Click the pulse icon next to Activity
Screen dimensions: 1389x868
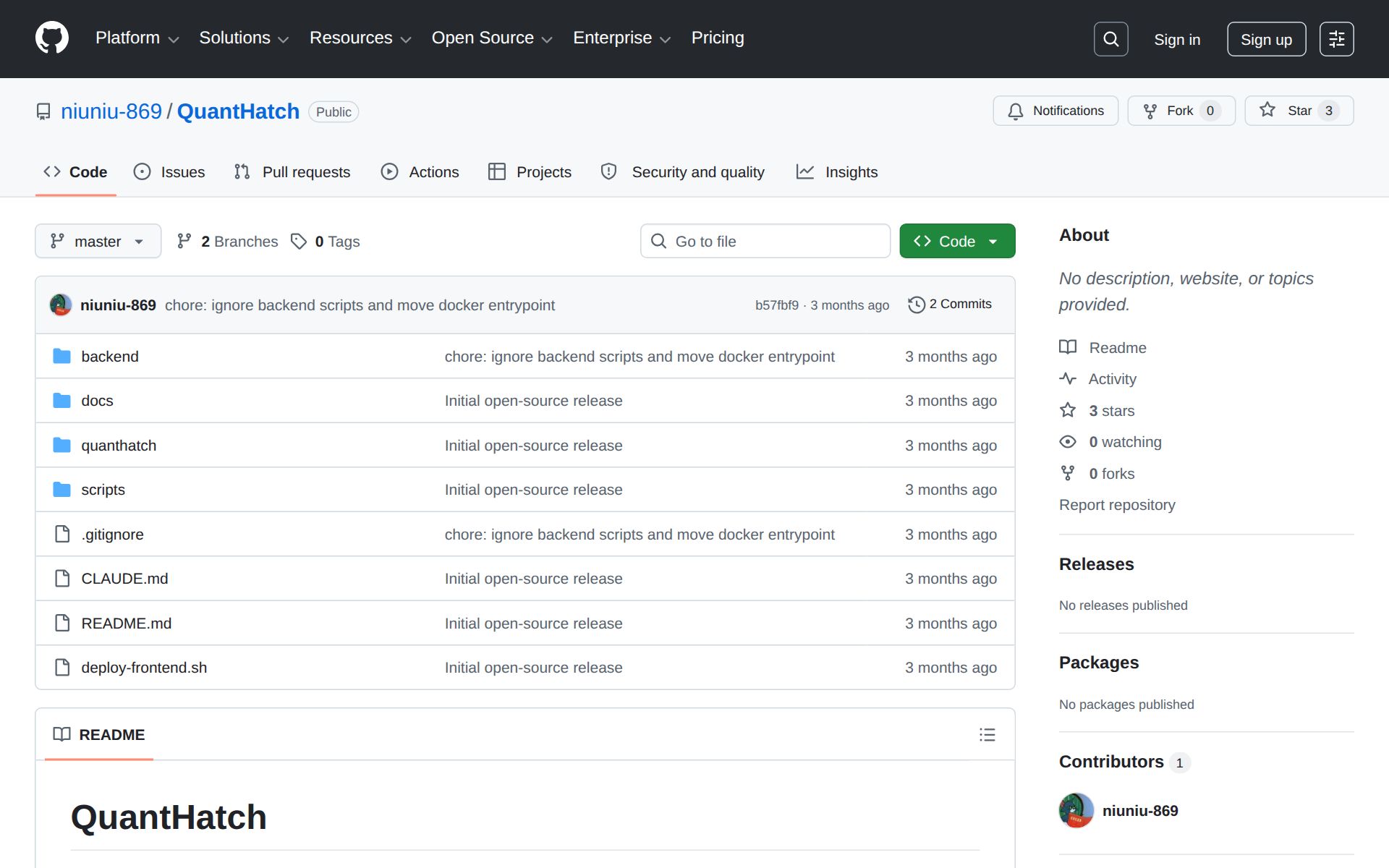tap(1068, 378)
